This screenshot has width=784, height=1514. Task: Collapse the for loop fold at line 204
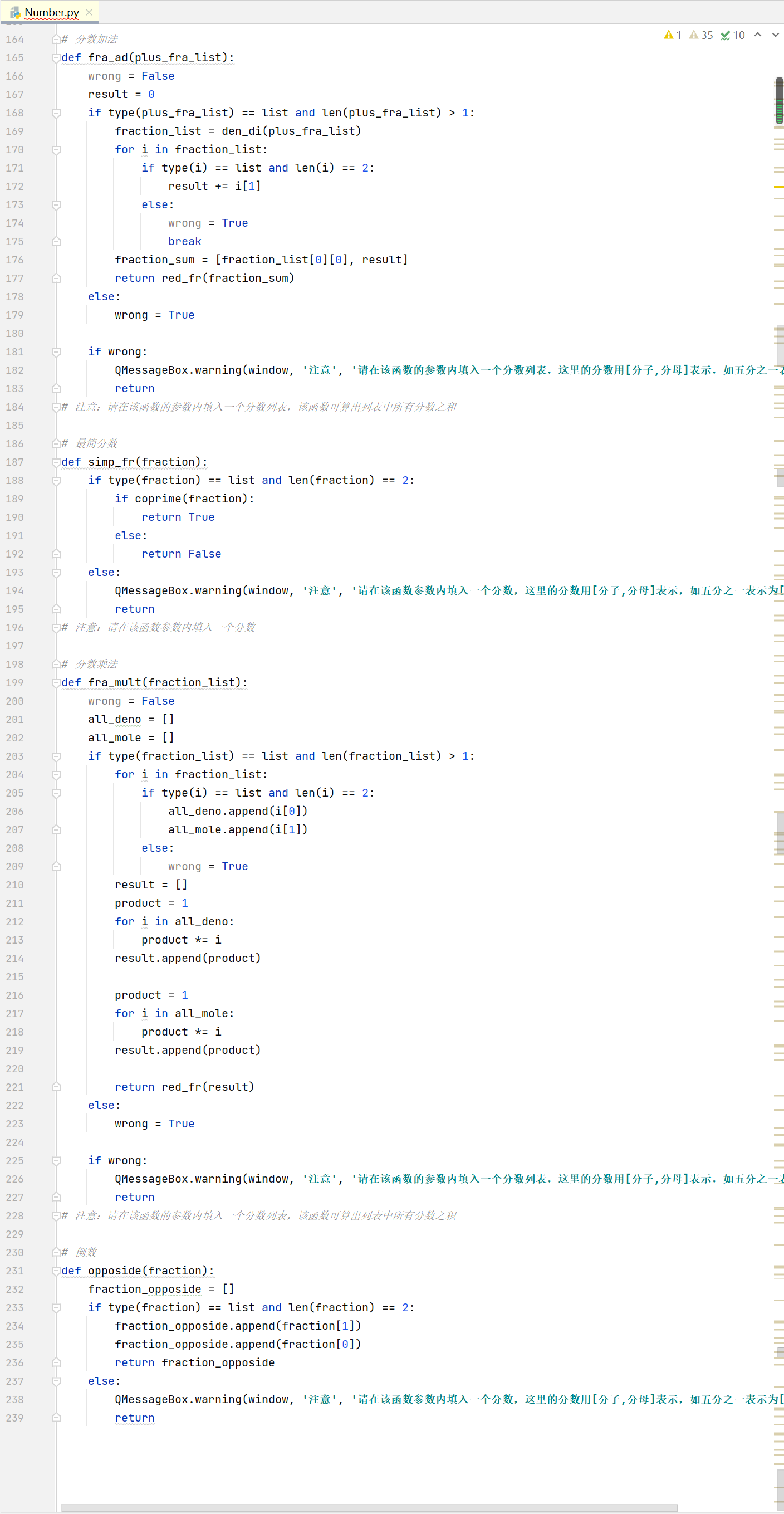pos(56,775)
